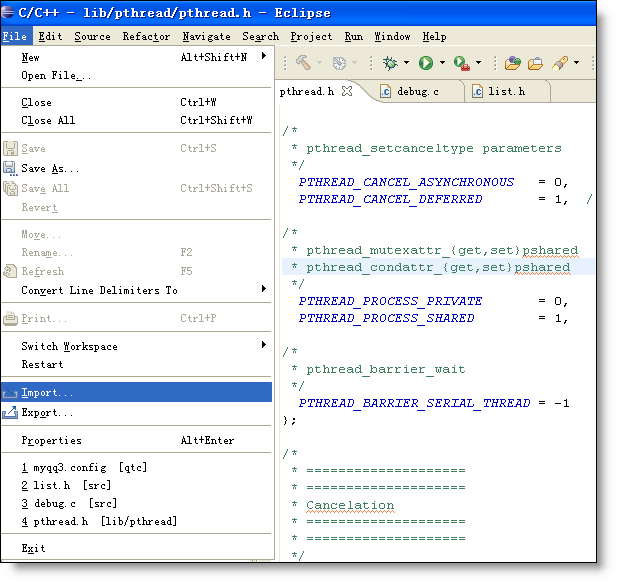Screen dimensions: 618x584
Task: Click the open folder toolbar icon
Action: tap(536, 63)
